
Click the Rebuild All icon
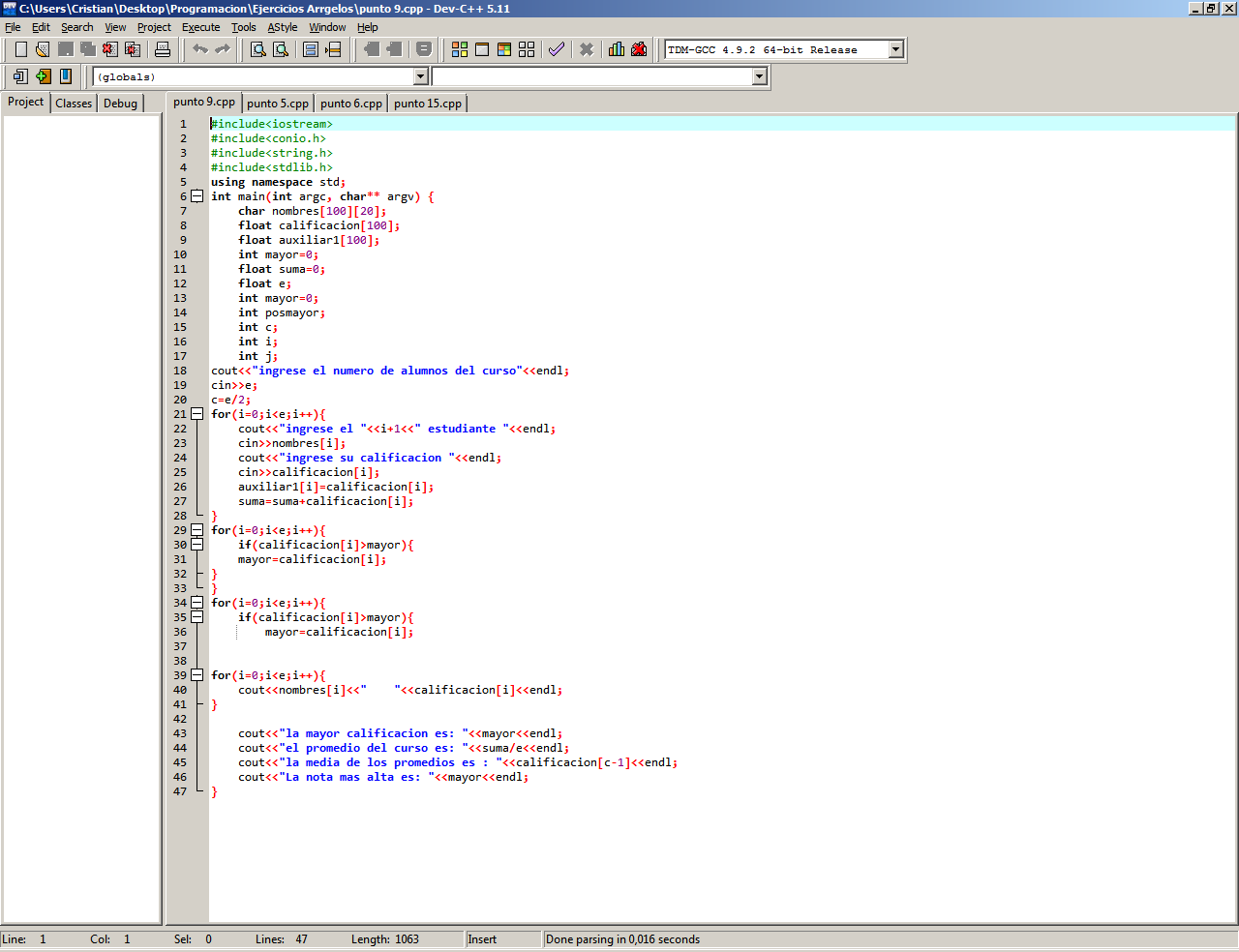(527, 49)
